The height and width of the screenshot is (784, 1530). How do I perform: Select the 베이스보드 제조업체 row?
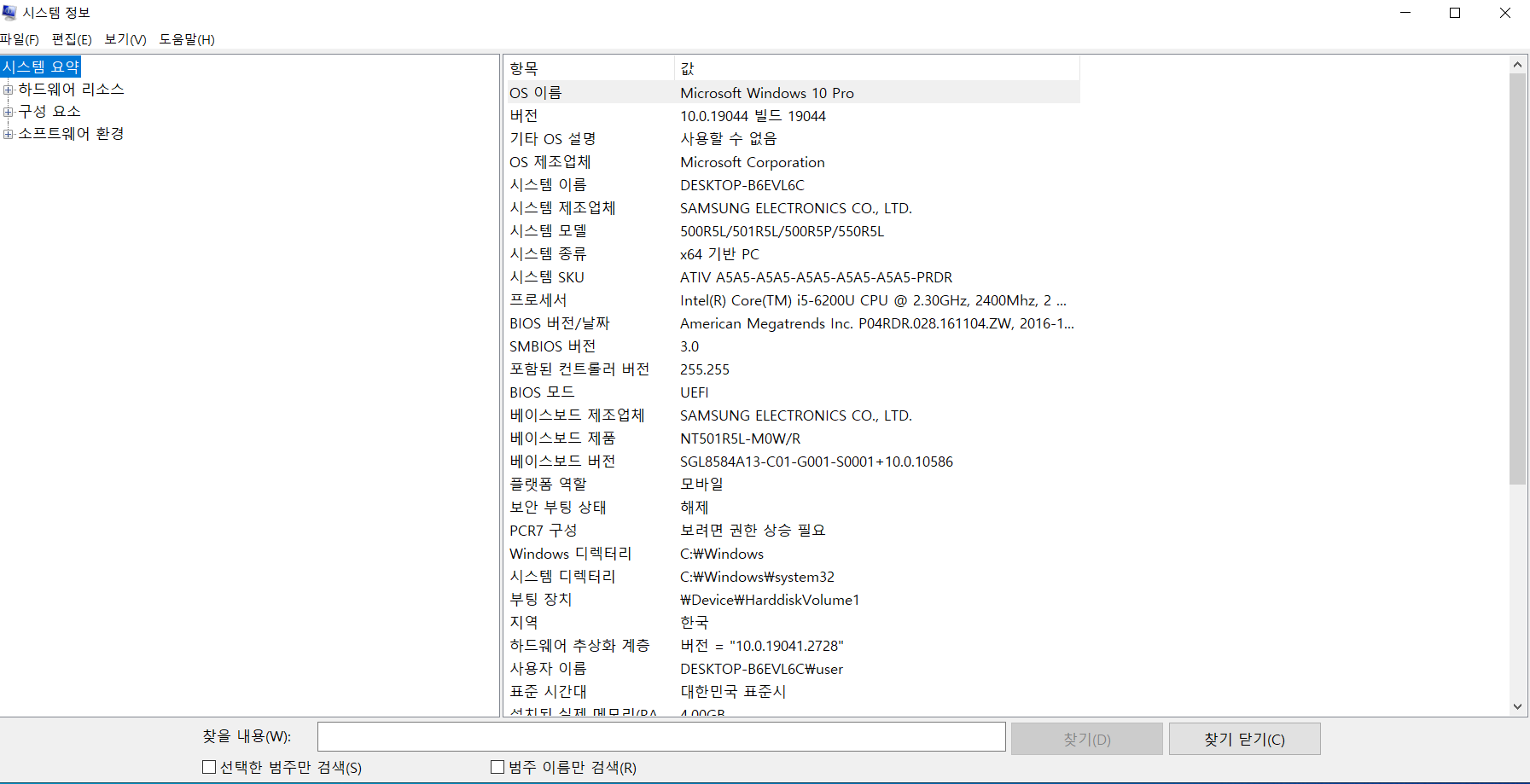pos(792,415)
